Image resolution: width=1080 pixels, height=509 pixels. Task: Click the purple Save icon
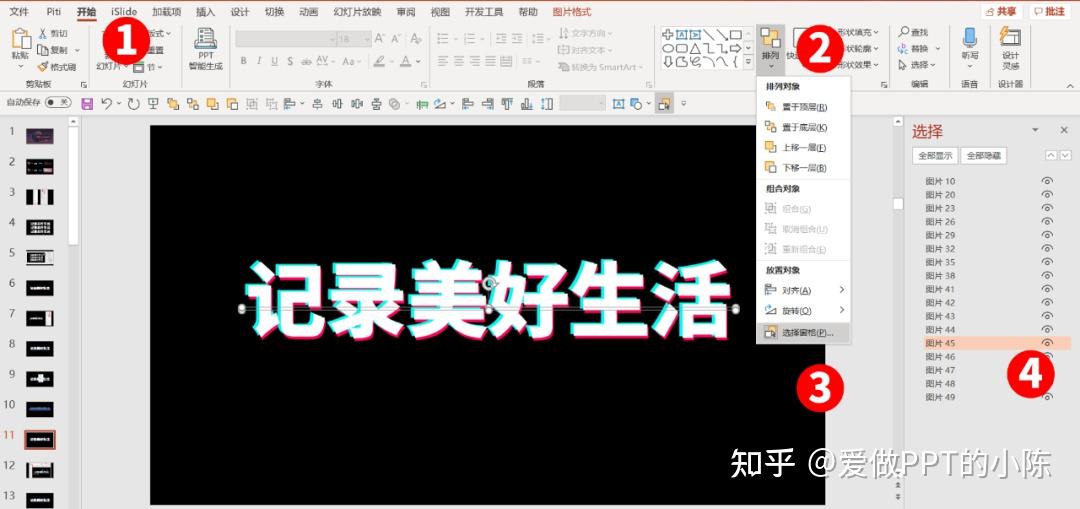[x=87, y=104]
